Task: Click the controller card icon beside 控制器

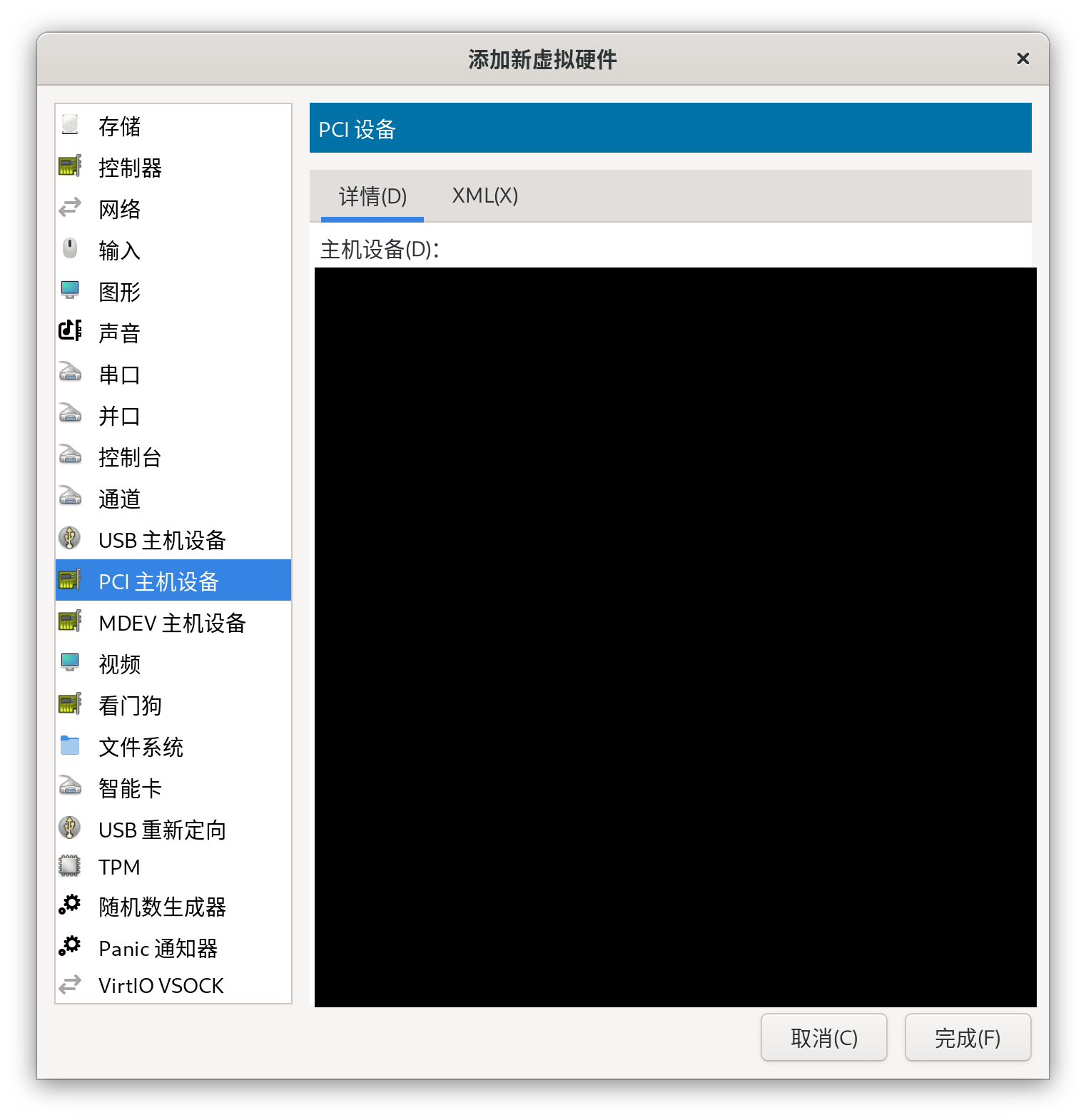Action: [70, 166]
